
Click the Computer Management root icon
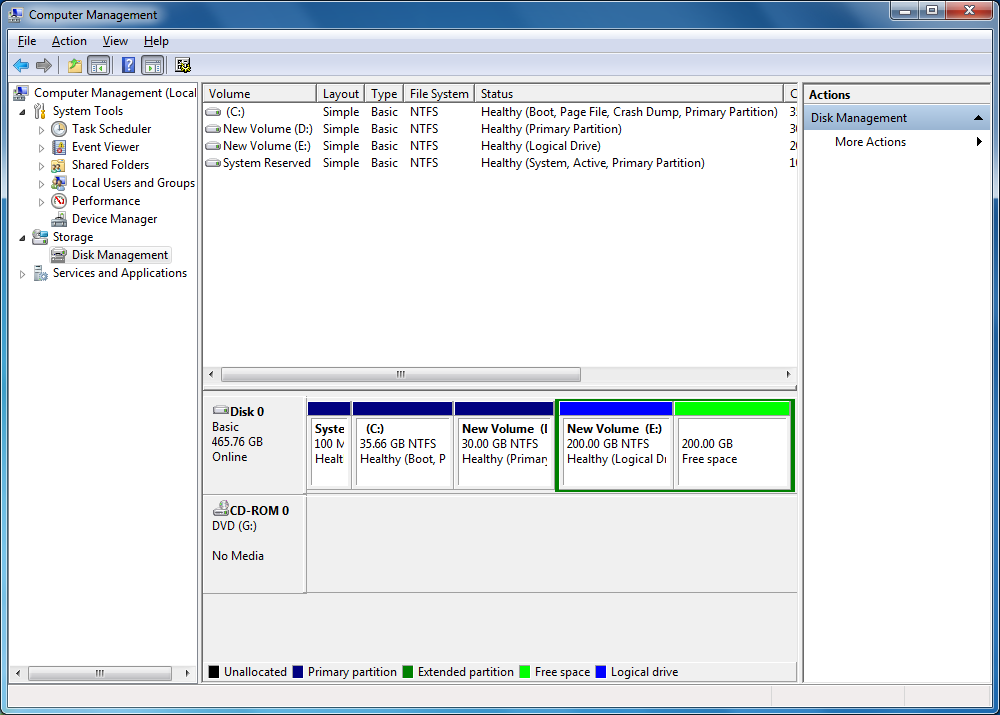coord(20,93)
